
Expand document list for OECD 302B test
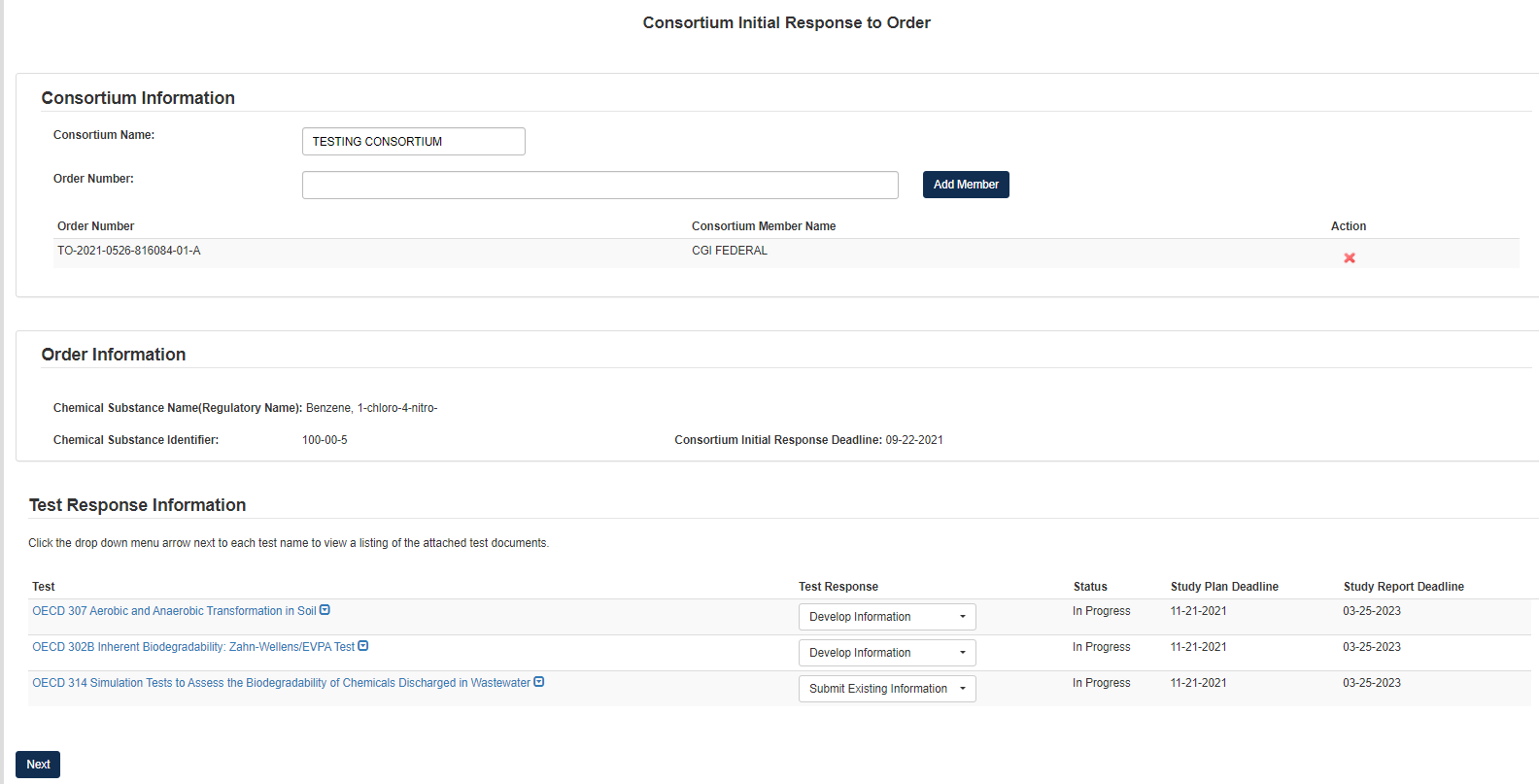[x=363, y=646]
